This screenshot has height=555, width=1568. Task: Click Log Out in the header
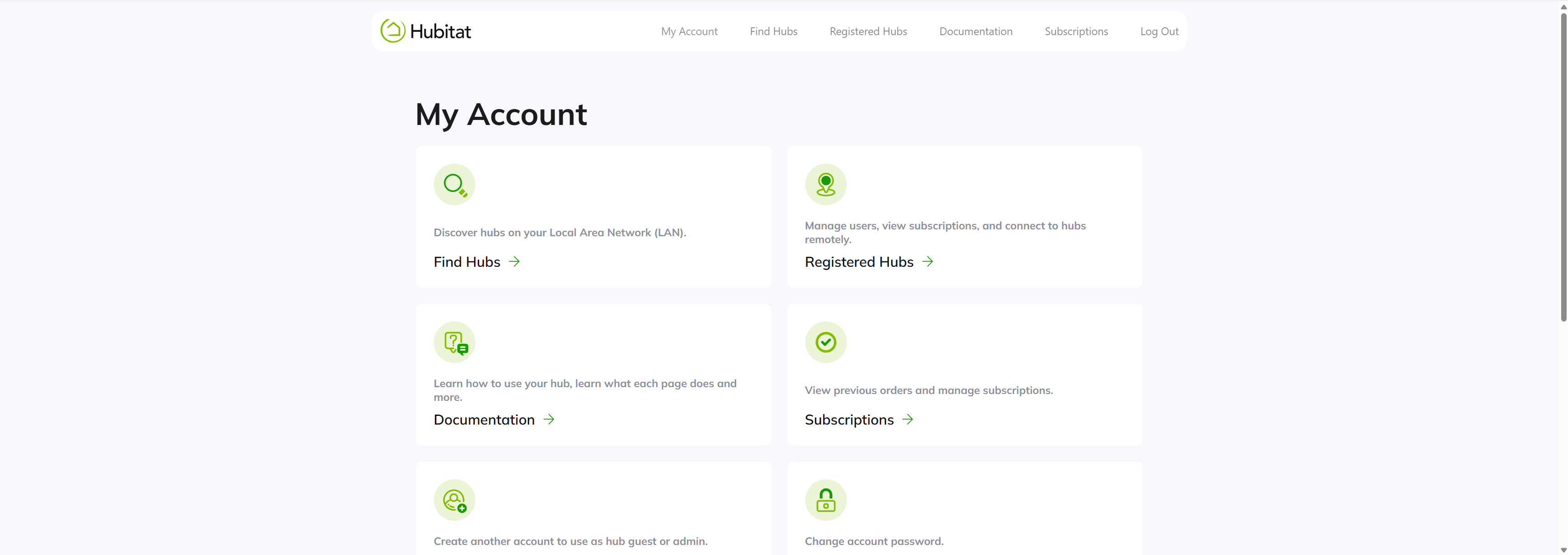pyautogui.click(x=1159, y=31)
